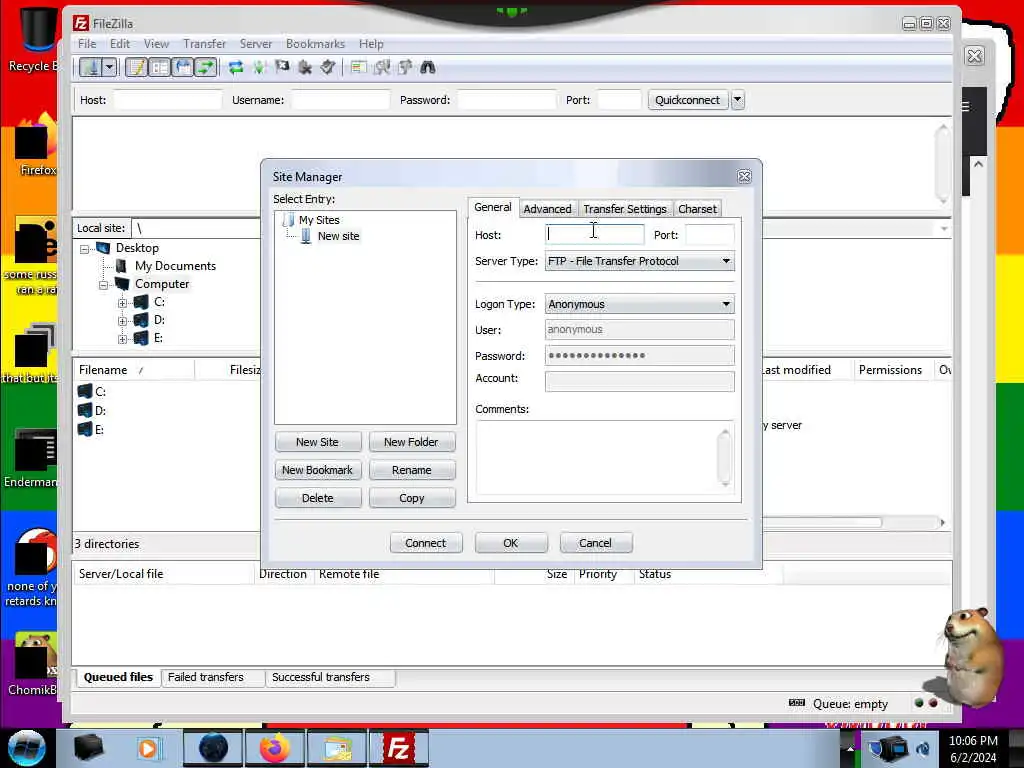Click the Connect button
The image size is (1024, 768).
coord(426,543)
